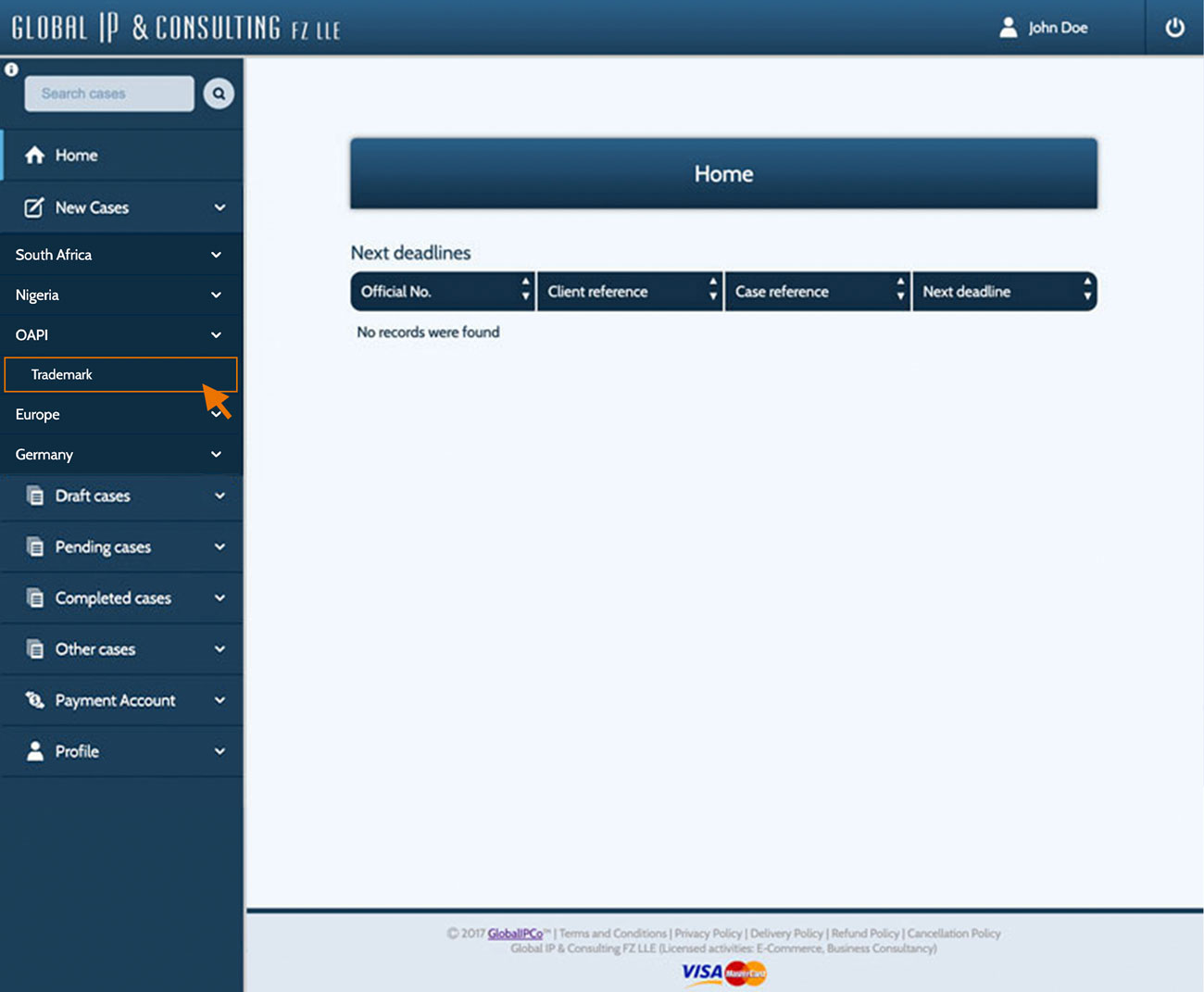Click the New Cases pencil icon
Viewport: 1204px width, 992px height.
(x=34, y=207)
